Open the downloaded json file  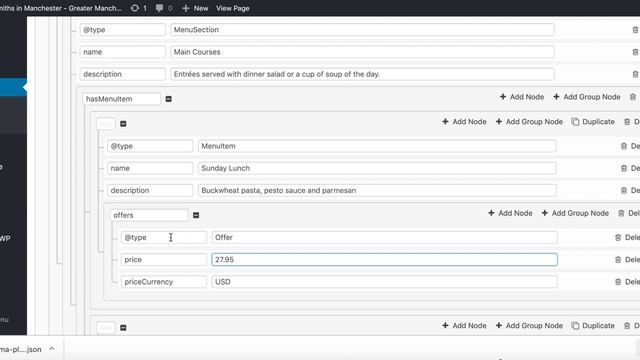[20, 349]
